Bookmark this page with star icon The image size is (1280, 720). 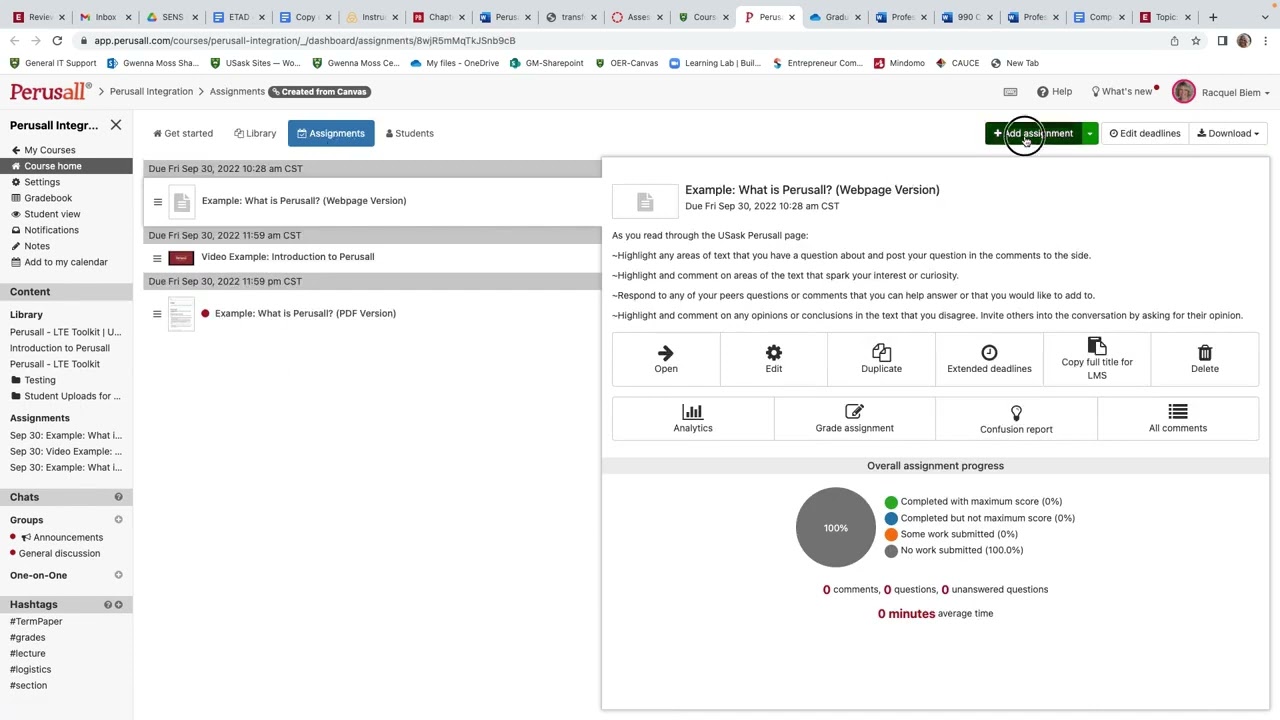(x=1196, y=41)
